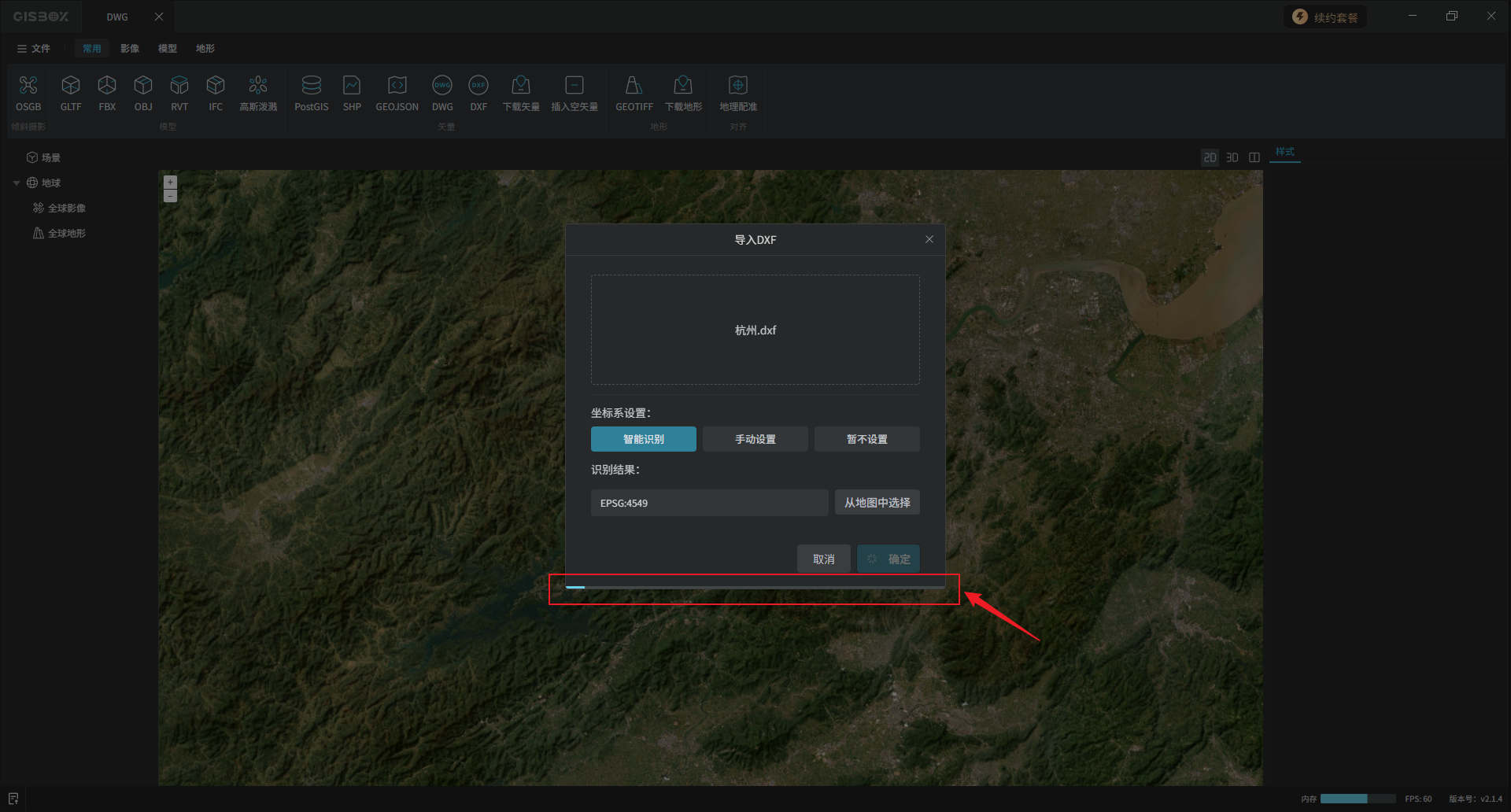The image size is (1511, 812).
Task: Open the 地形 ribbon tab
Action: [205, 49]
